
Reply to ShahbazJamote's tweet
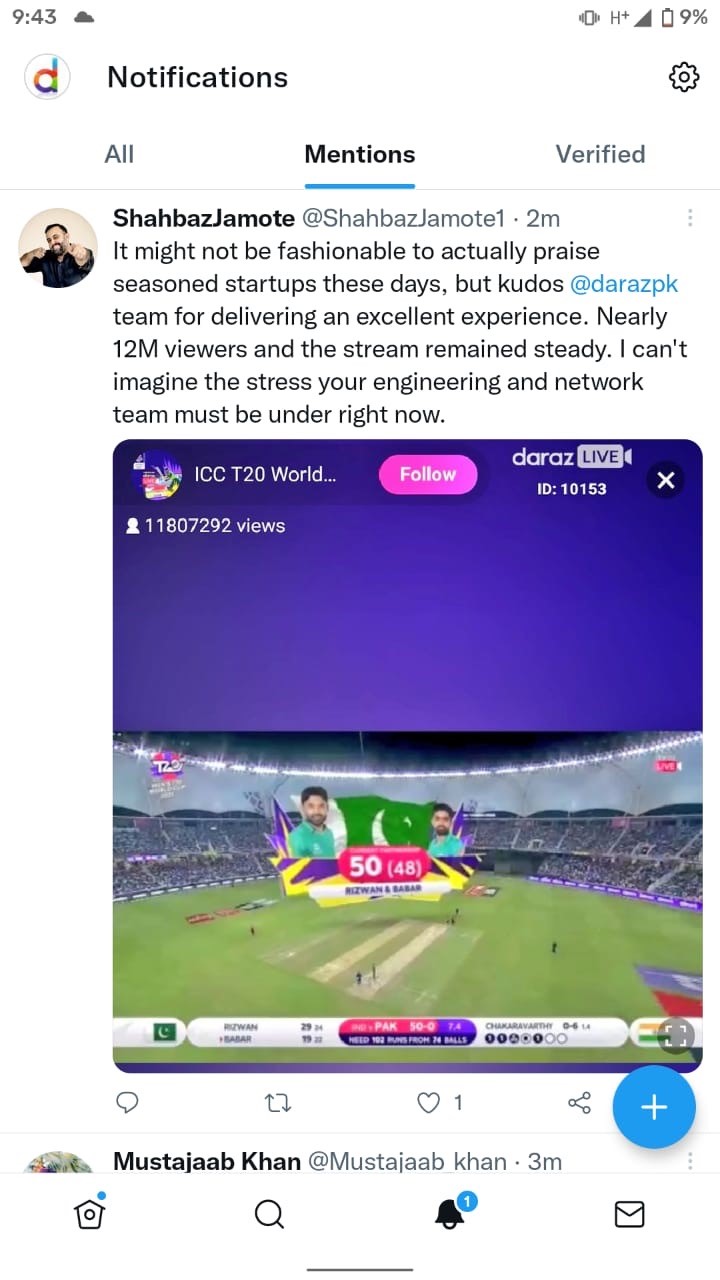pyautogui.click(x=127, y=1103)
